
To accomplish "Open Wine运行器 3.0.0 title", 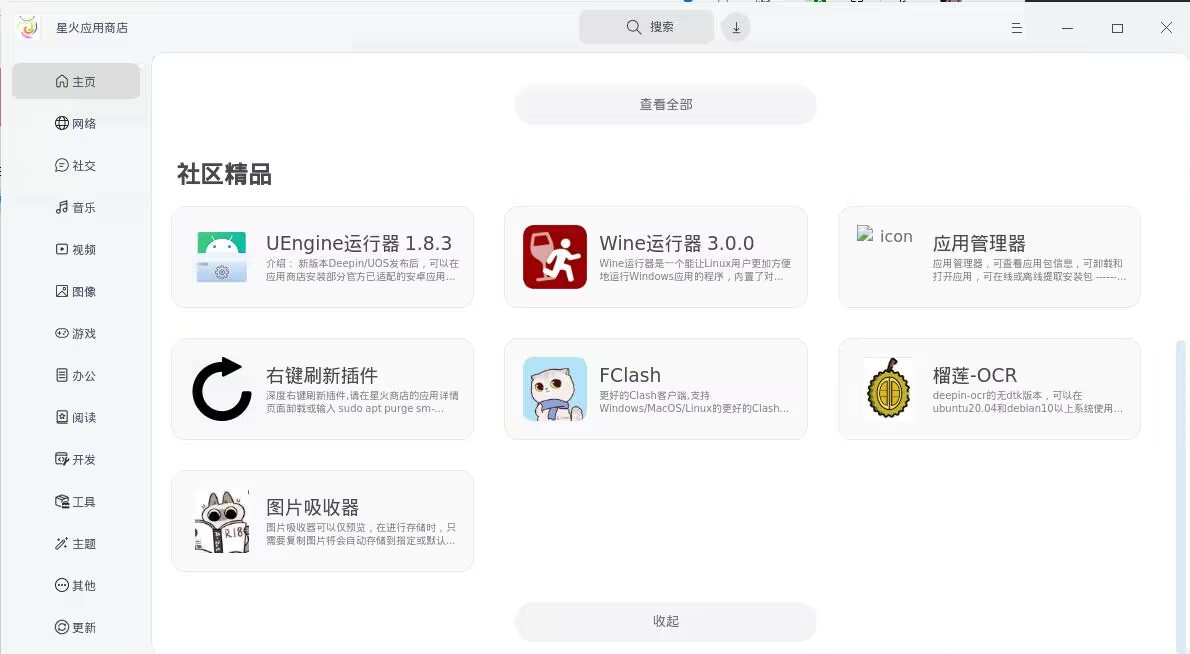I will point(676,244).
